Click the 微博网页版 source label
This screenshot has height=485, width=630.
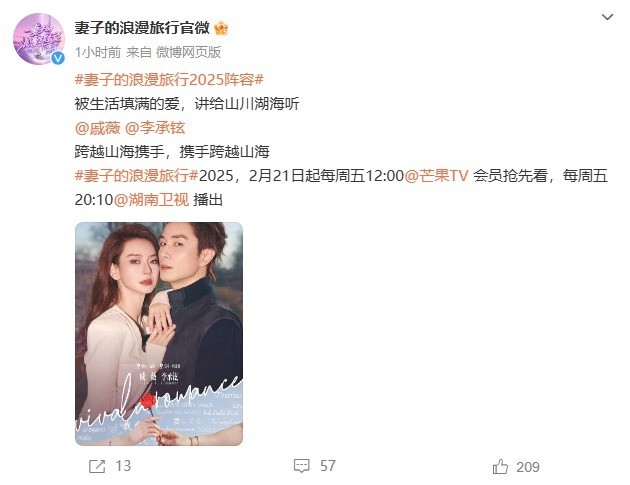(x=188, y=52)
